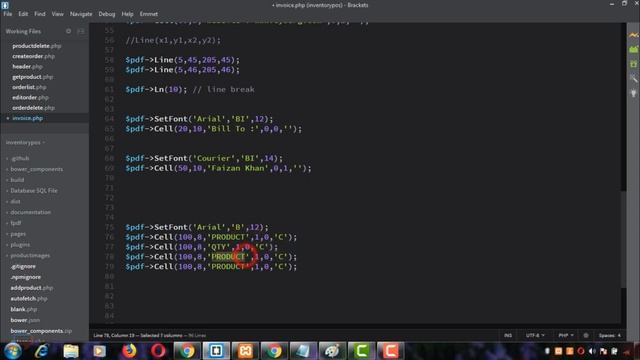Open UTF-8 encoding dropdown
Screen dimensions: 640x360
pos(535,335)
